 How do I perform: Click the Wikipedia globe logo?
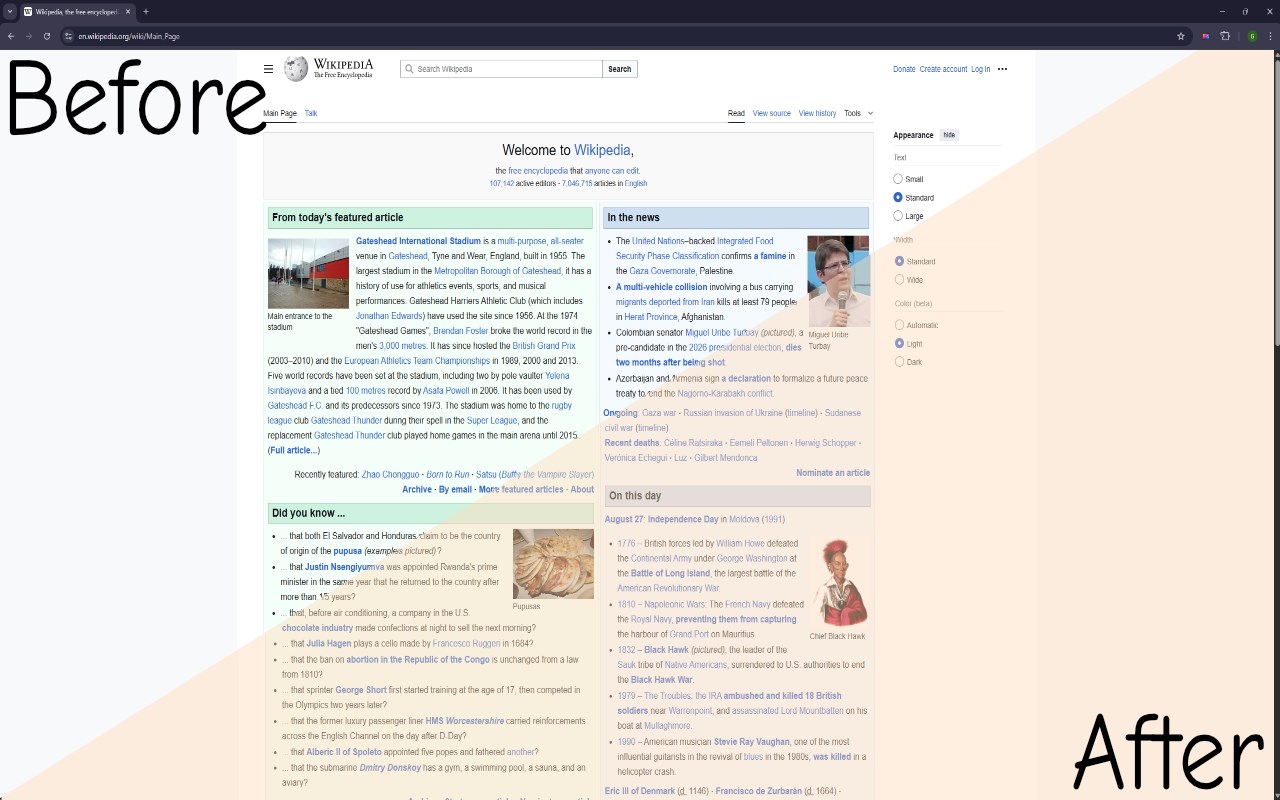pyautogui.click(x=295, y=69)
